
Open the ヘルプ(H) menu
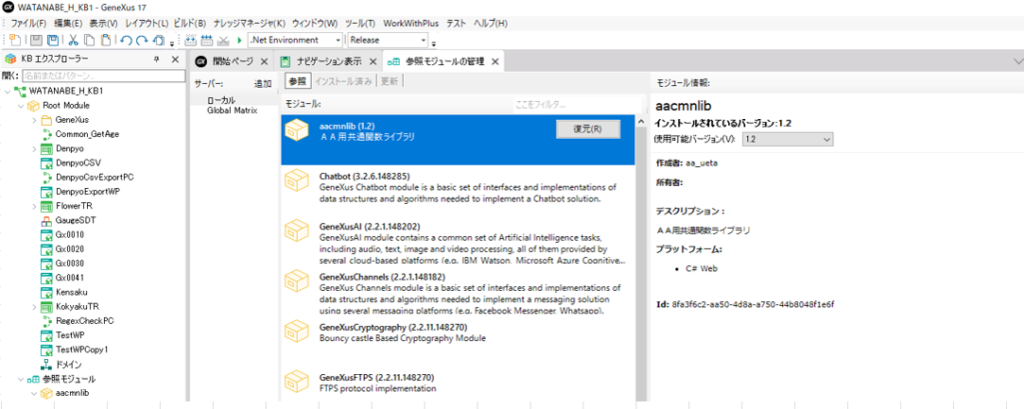[490, 24]
